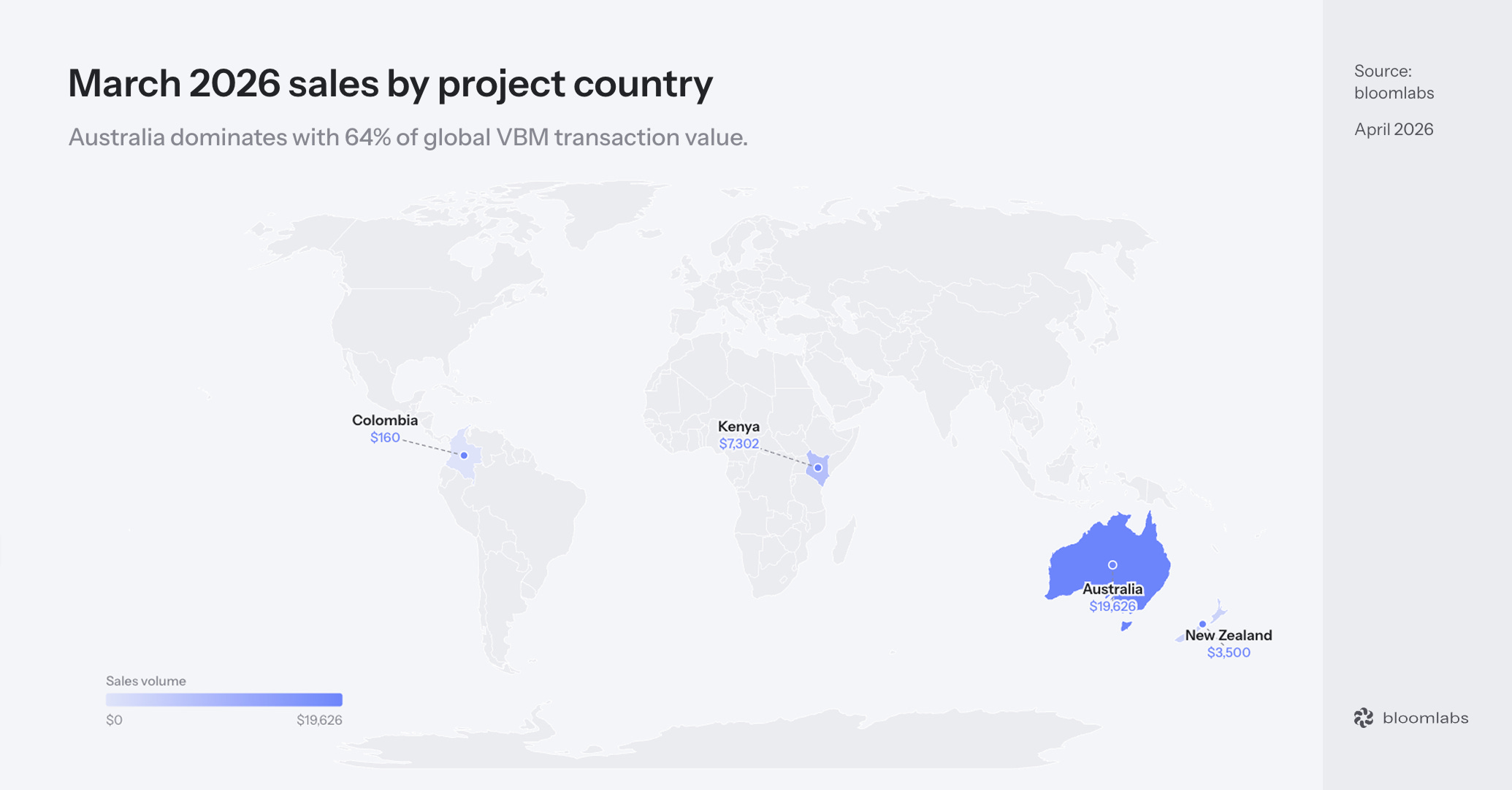Click the Colombia country label

385,421
